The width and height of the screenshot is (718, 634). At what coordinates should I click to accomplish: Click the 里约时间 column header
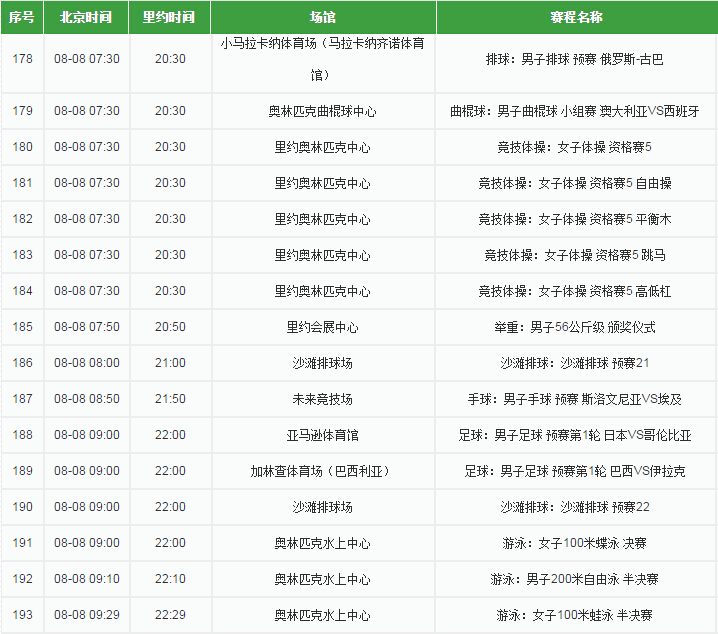point(169,17)
